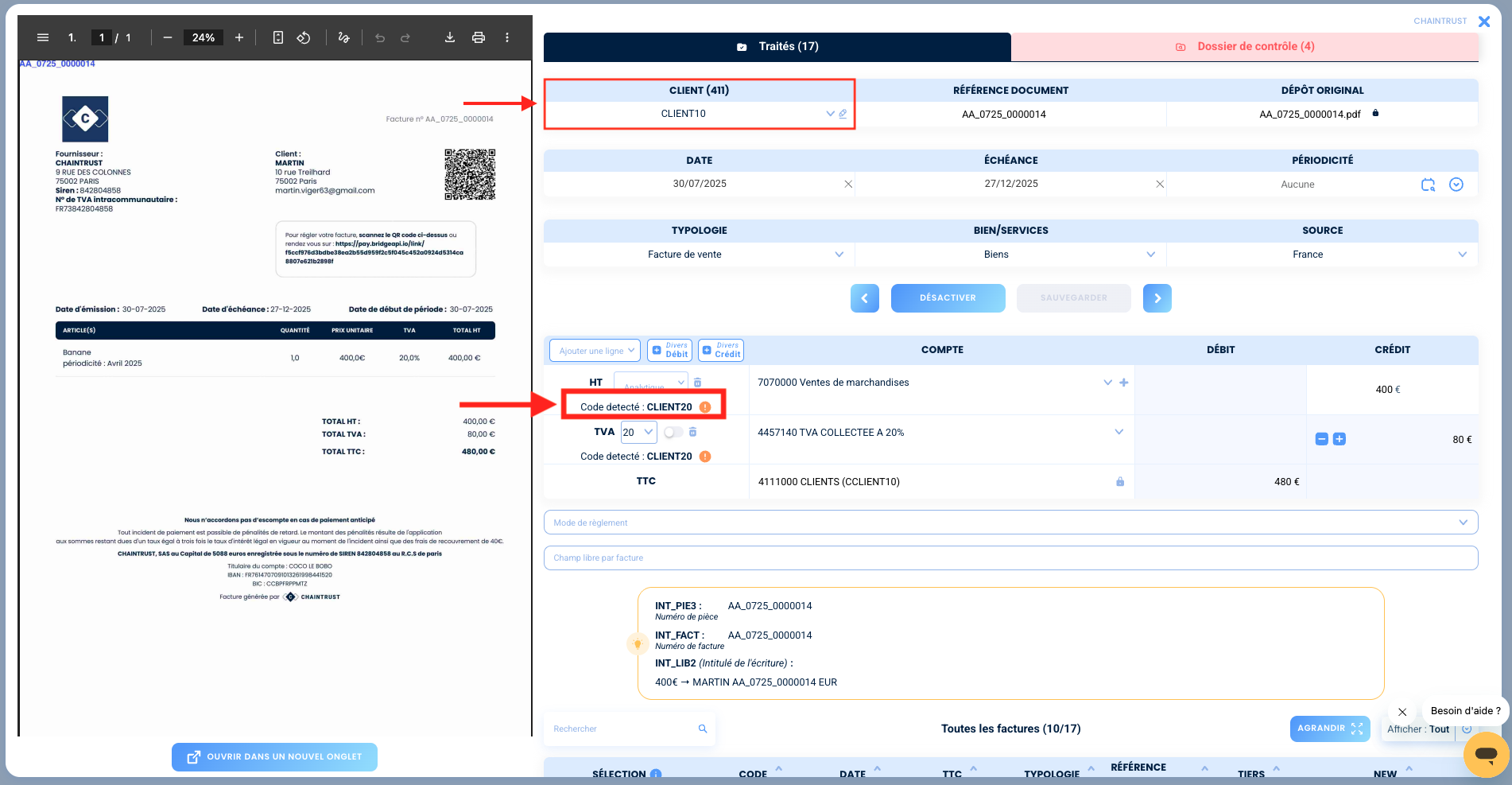Image resolution: width=1512 pixels, height=785 pixels.
Task: Click the lock icon on the TTC line
Action: (1119, 481)
